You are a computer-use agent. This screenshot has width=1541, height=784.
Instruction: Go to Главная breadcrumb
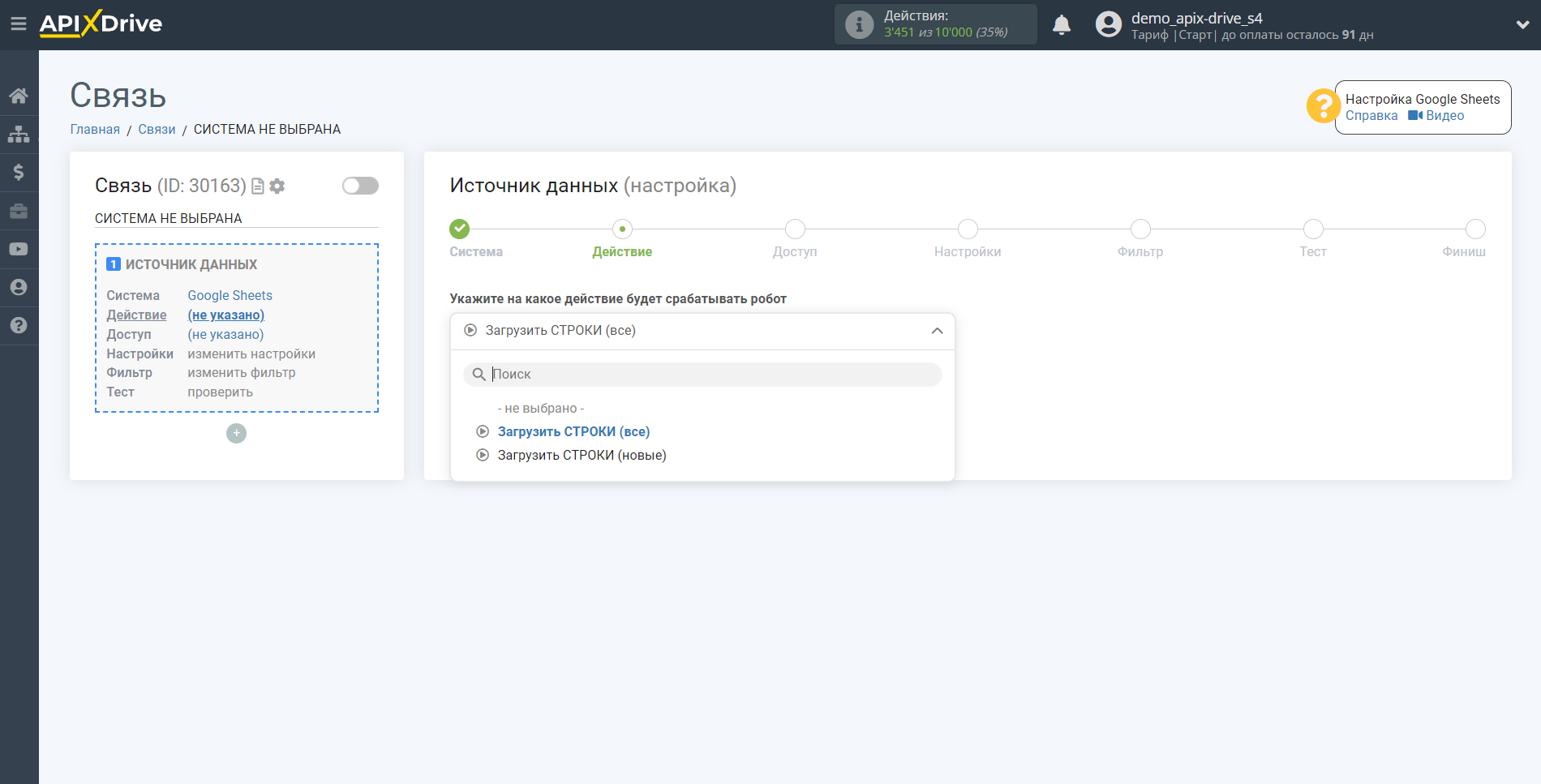tap(95, 129)
